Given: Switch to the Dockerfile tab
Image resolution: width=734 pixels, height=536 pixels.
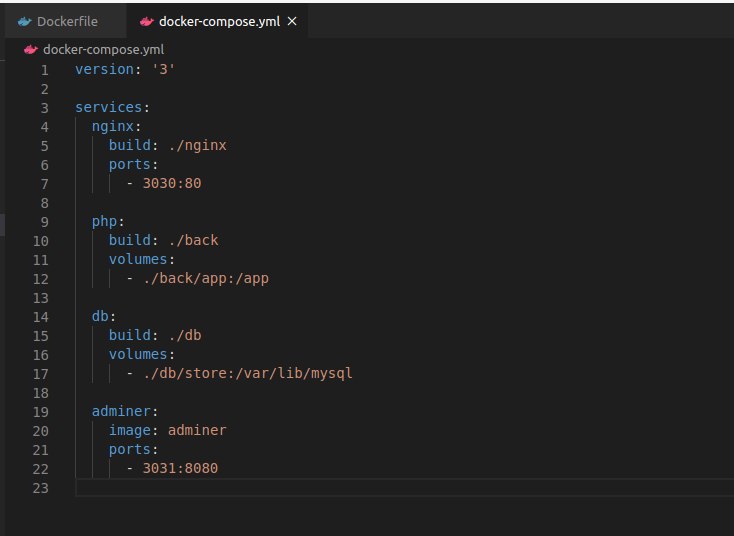Looking at the screenshot, I should 66,22.
